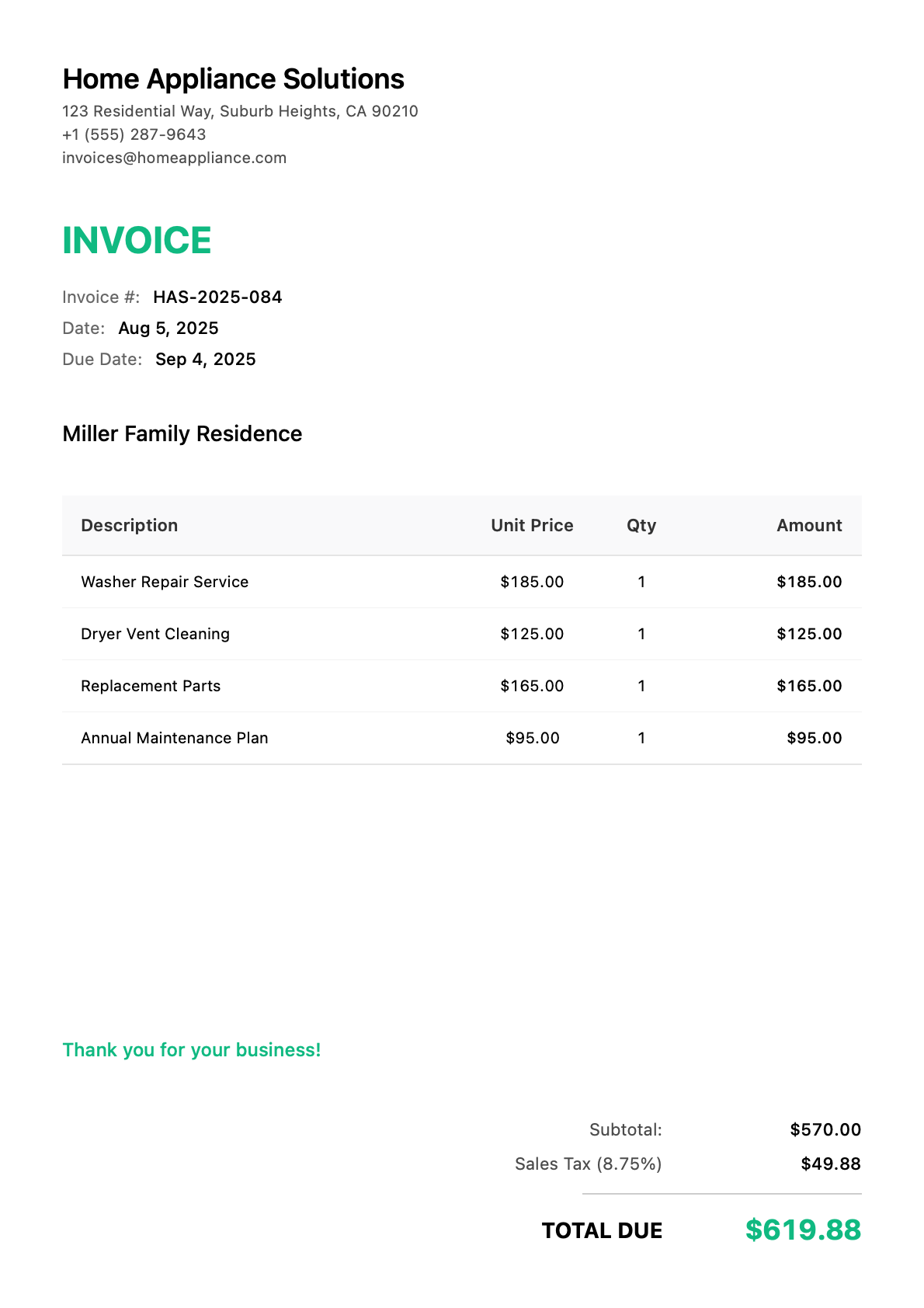Click the Replacement Parts quantity cell
The image size is (924, 1308).
click(641, 686)
